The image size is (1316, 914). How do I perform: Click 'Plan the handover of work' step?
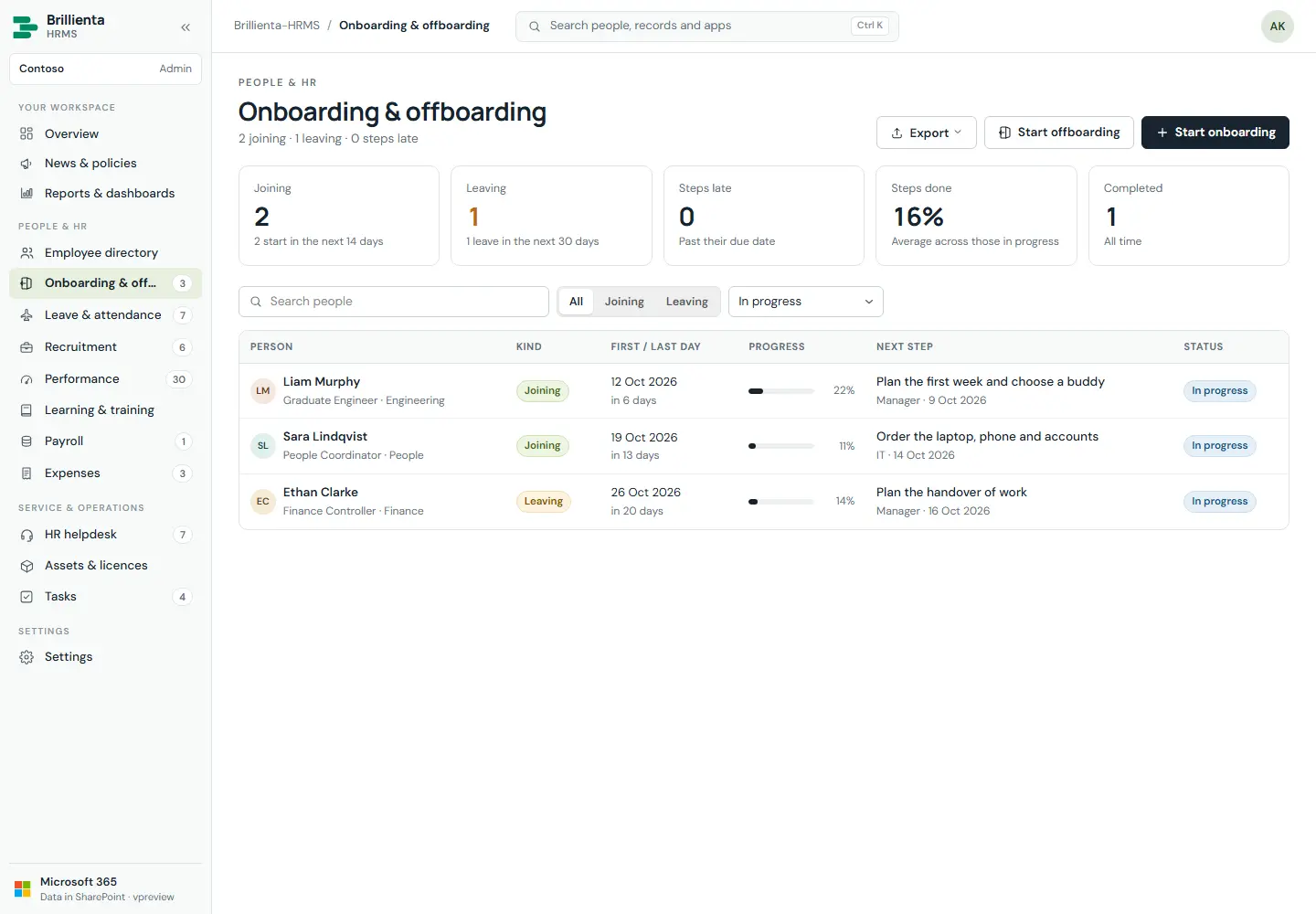pos(951,493)
